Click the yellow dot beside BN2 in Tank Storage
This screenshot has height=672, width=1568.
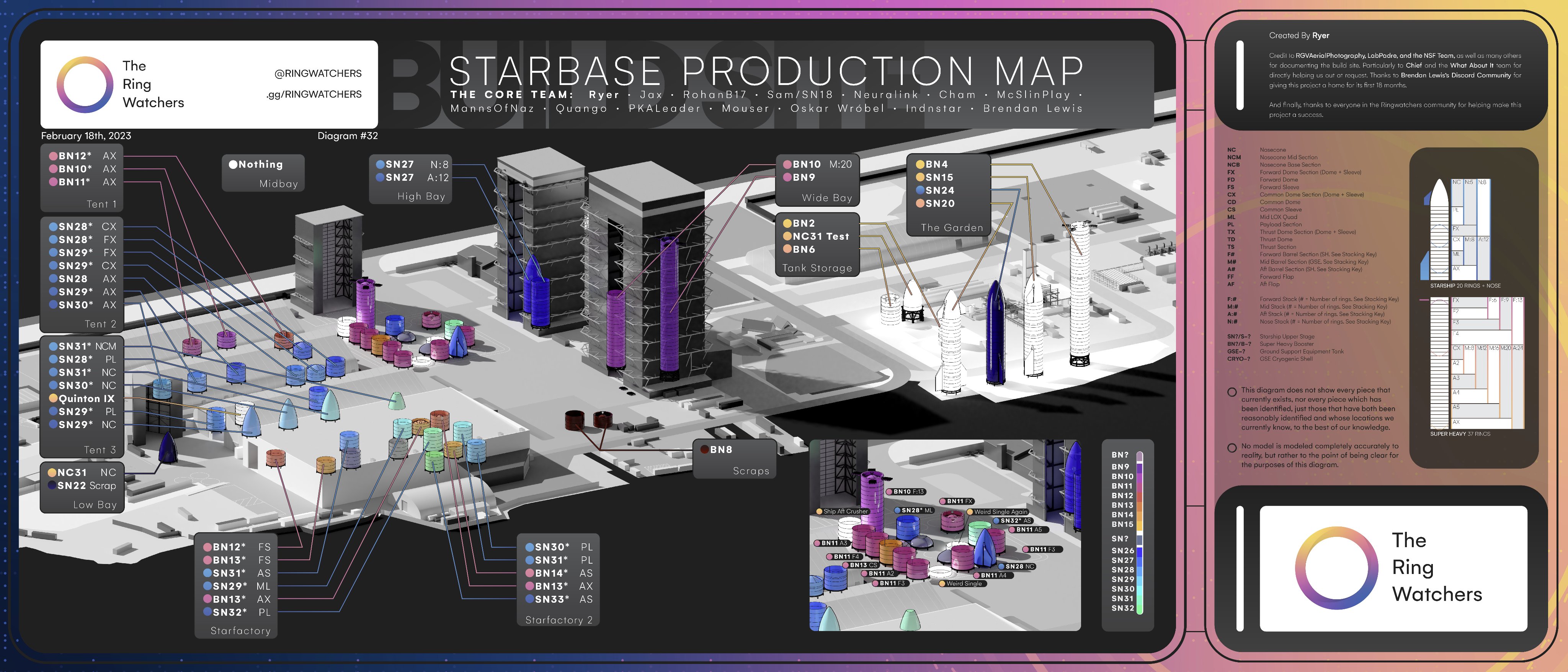(787, 223)
